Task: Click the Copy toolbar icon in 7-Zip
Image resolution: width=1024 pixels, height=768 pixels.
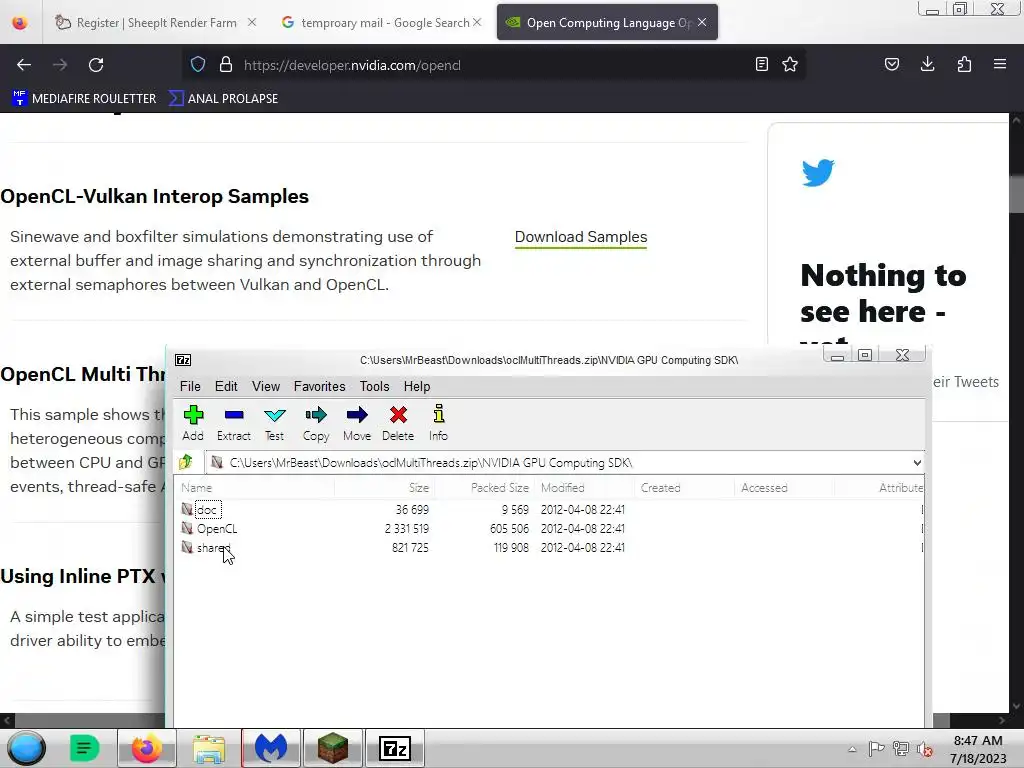Action: point(316,423)
